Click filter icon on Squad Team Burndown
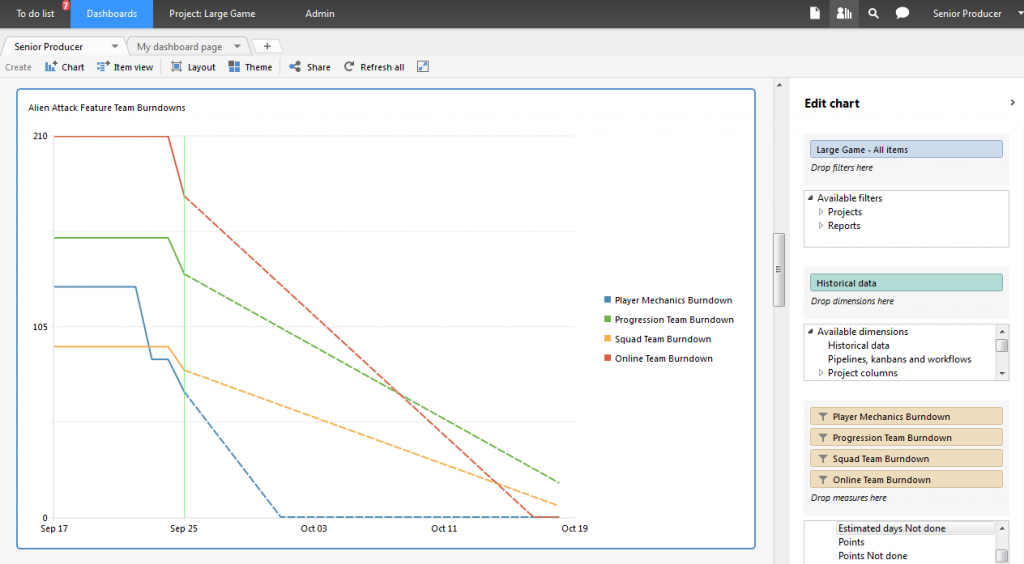The height and width of the screenshot is (564, 1024). (823, 458)
